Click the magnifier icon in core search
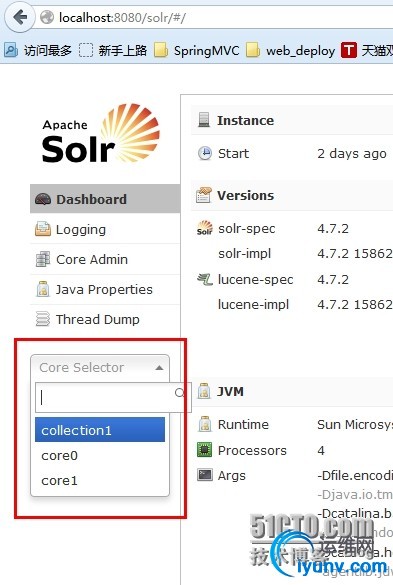The image size is (393, 585). 180,393
